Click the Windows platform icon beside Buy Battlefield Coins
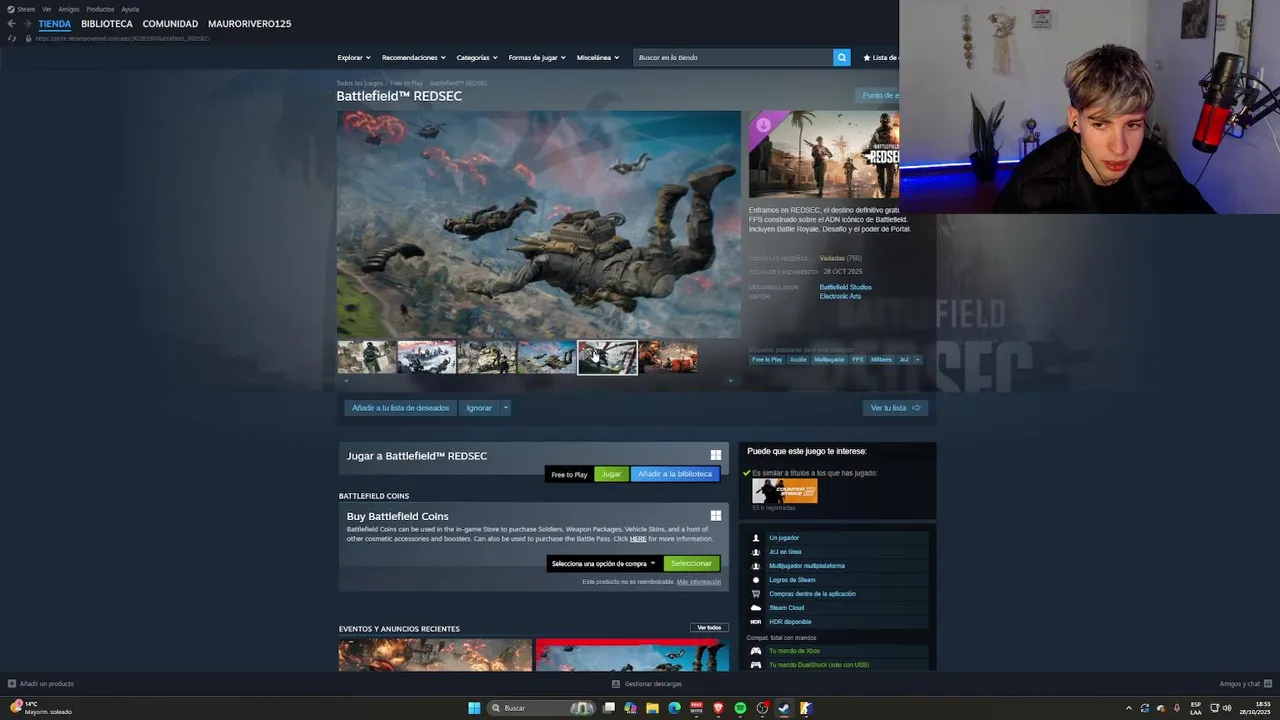Screen dimensions: 1280x720 coord(715,516)
